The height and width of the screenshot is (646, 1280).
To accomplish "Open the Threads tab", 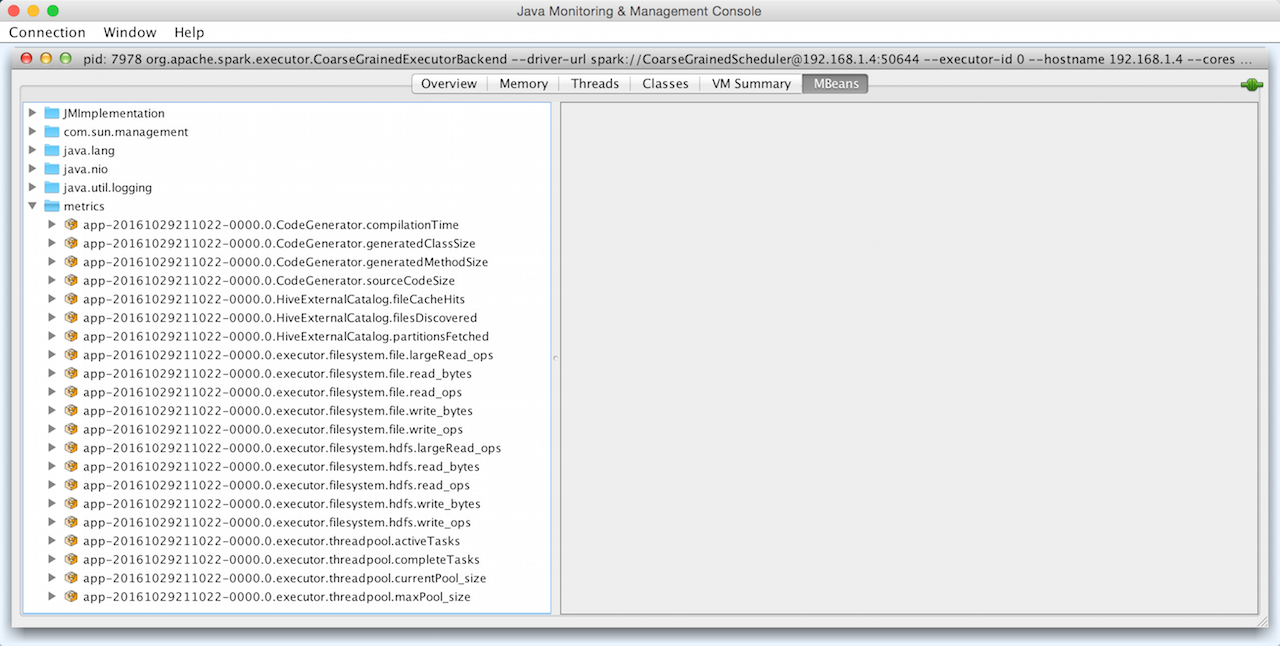I will point(594,84).
